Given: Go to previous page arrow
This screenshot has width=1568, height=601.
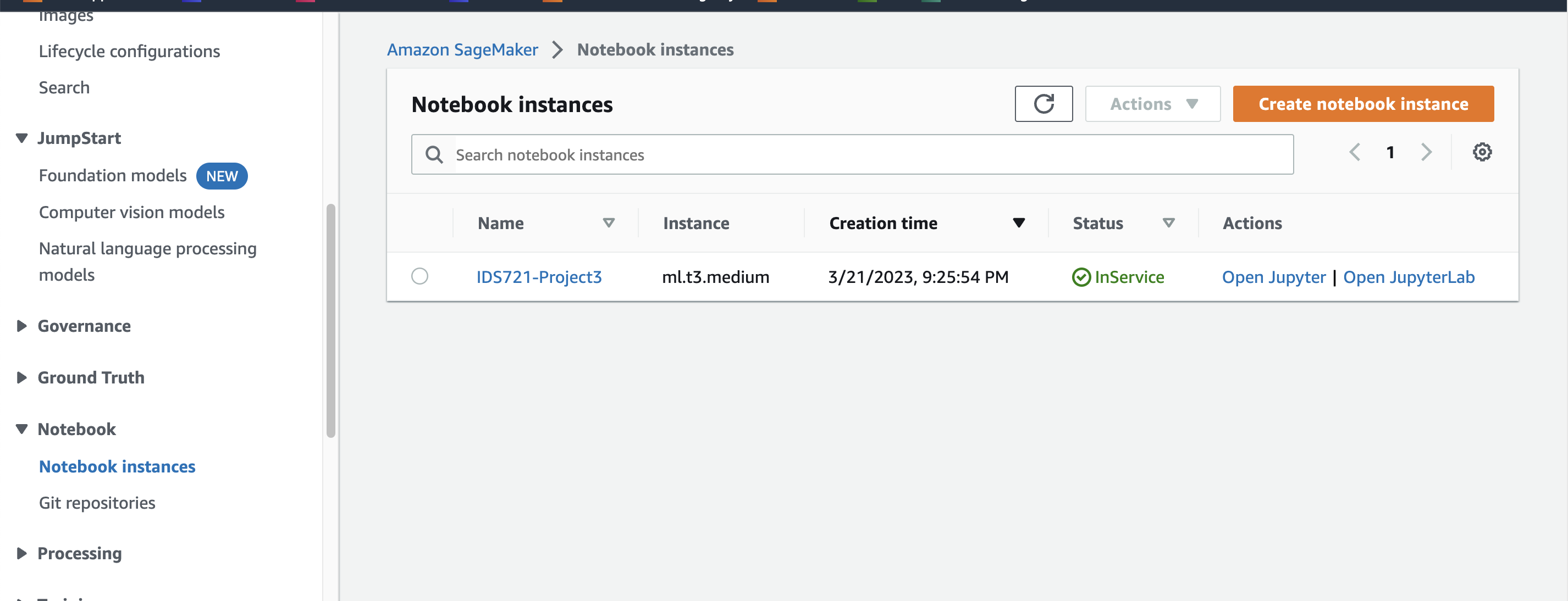Looking at the screenshot, I should [1354, 152].
